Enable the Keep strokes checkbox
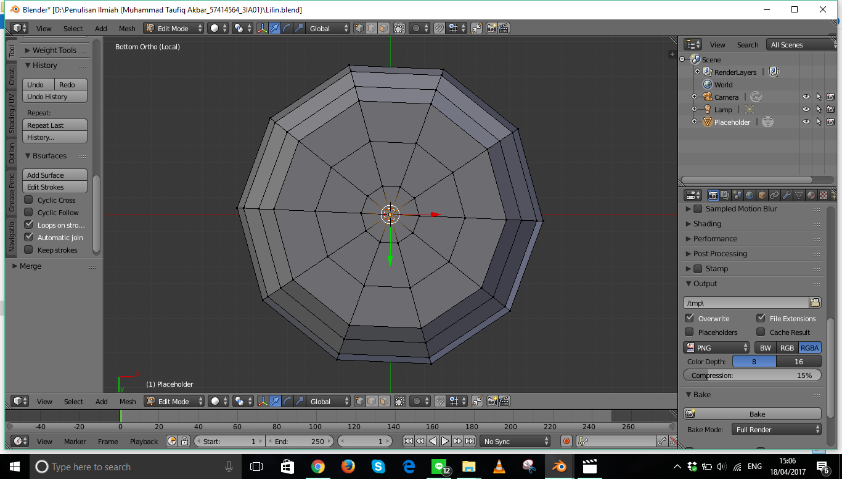This screenshot has height=479, width=842. click(x=29, y=250)
